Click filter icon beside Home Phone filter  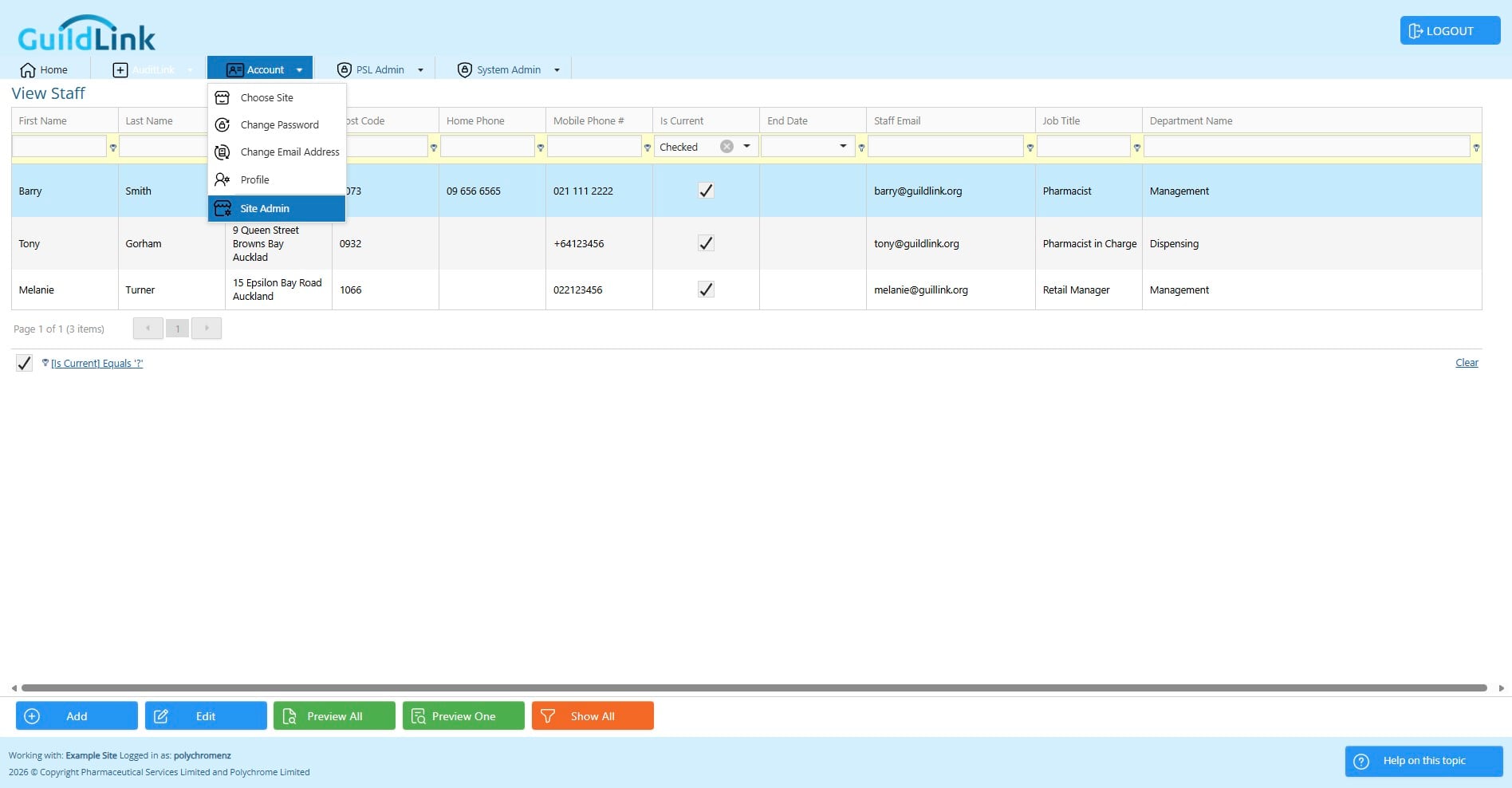541,148
